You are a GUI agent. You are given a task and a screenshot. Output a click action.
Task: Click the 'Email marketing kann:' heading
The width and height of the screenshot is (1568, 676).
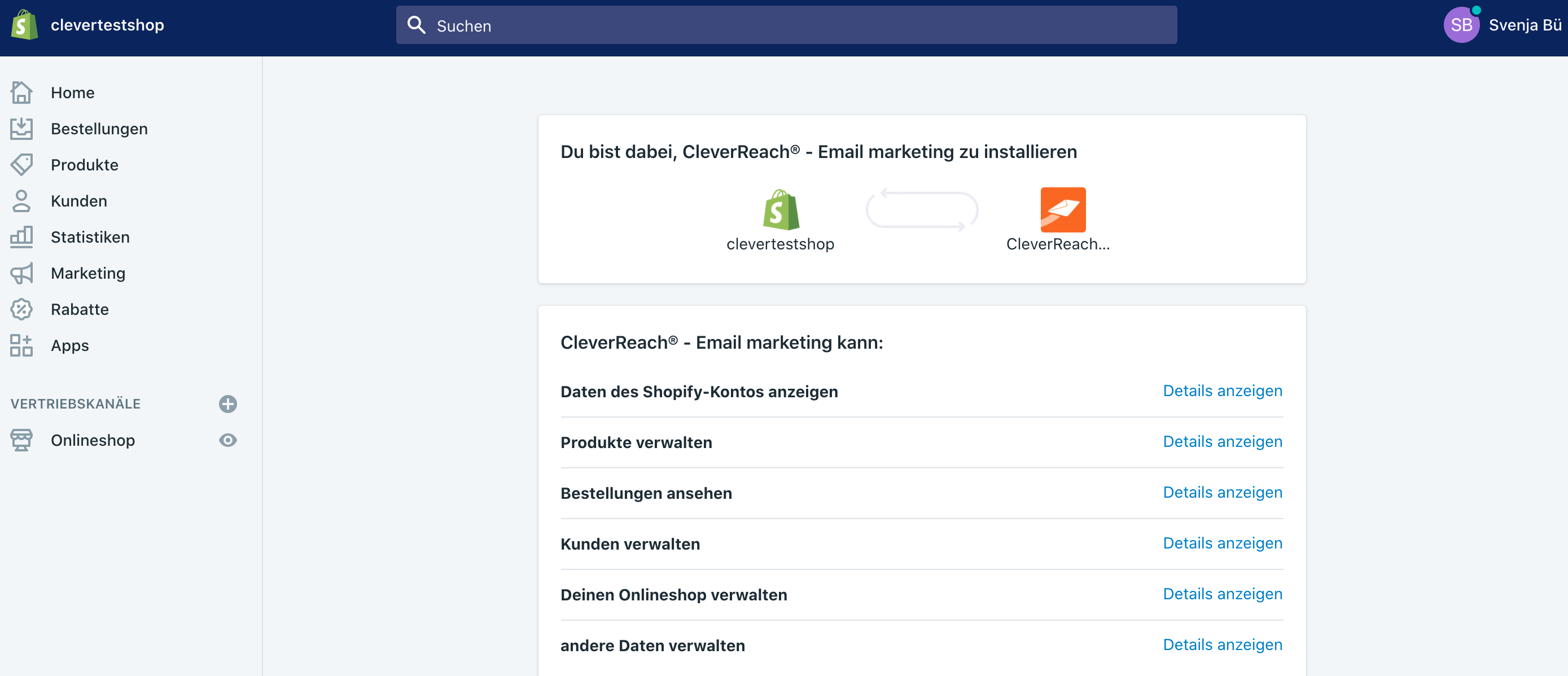pyautogui.click(x=722, y=343)
